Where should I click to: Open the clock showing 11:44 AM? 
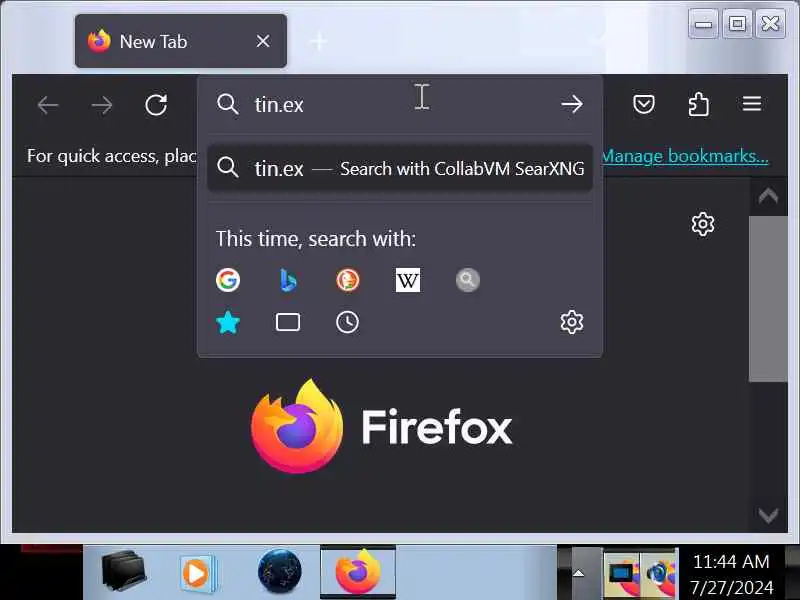[731, 574]
